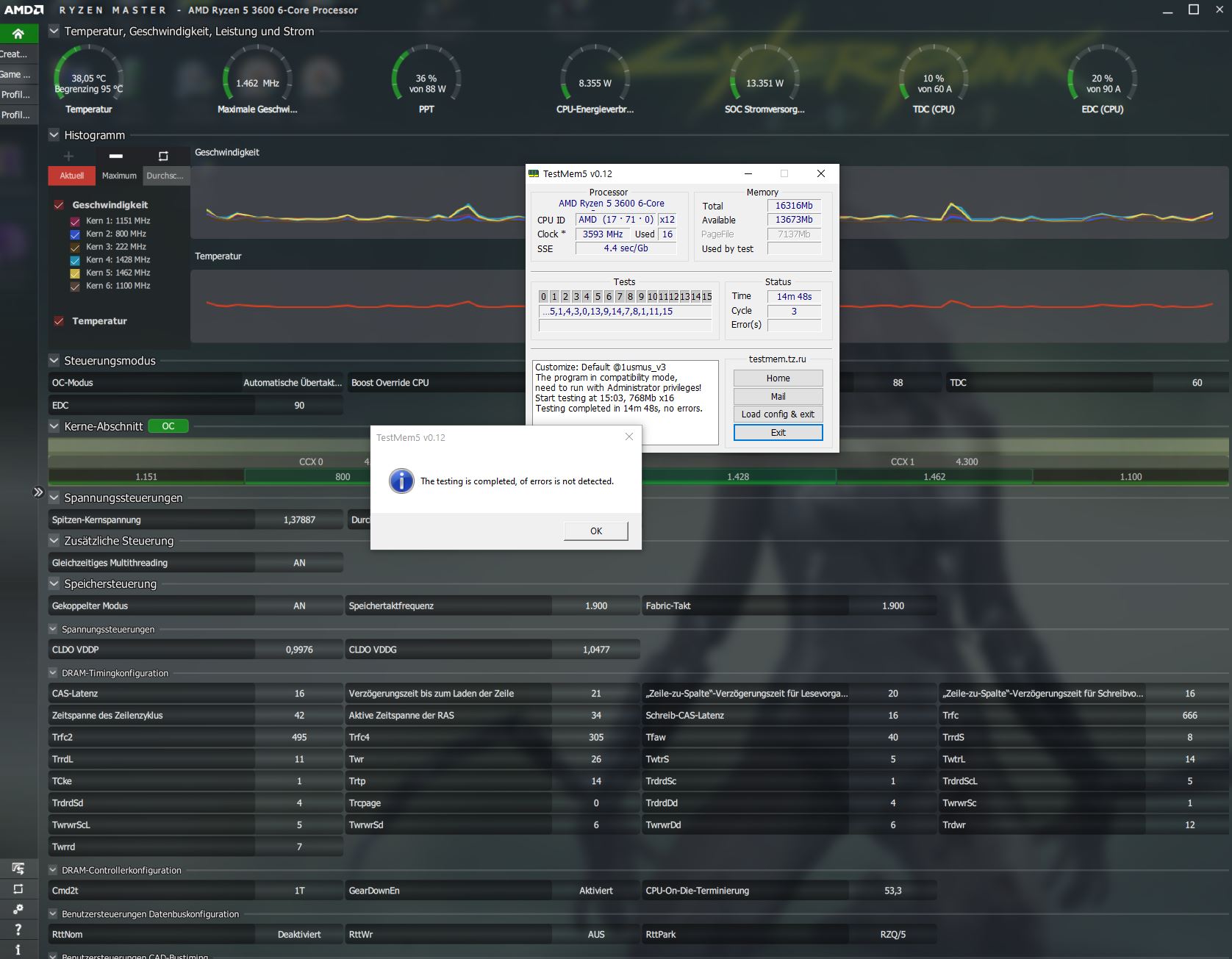The height and width of the screenshot is (959, 1232).
Task: Click the Speichertaktfrequenz value 1.900
Action: pyautogui.click(x=596, y=606)
